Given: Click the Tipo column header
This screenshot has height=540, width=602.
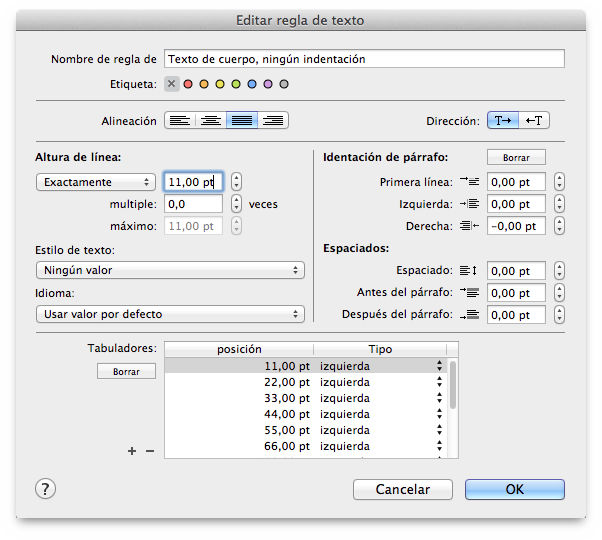Looking at the screenshot, I should click(380, 349).
